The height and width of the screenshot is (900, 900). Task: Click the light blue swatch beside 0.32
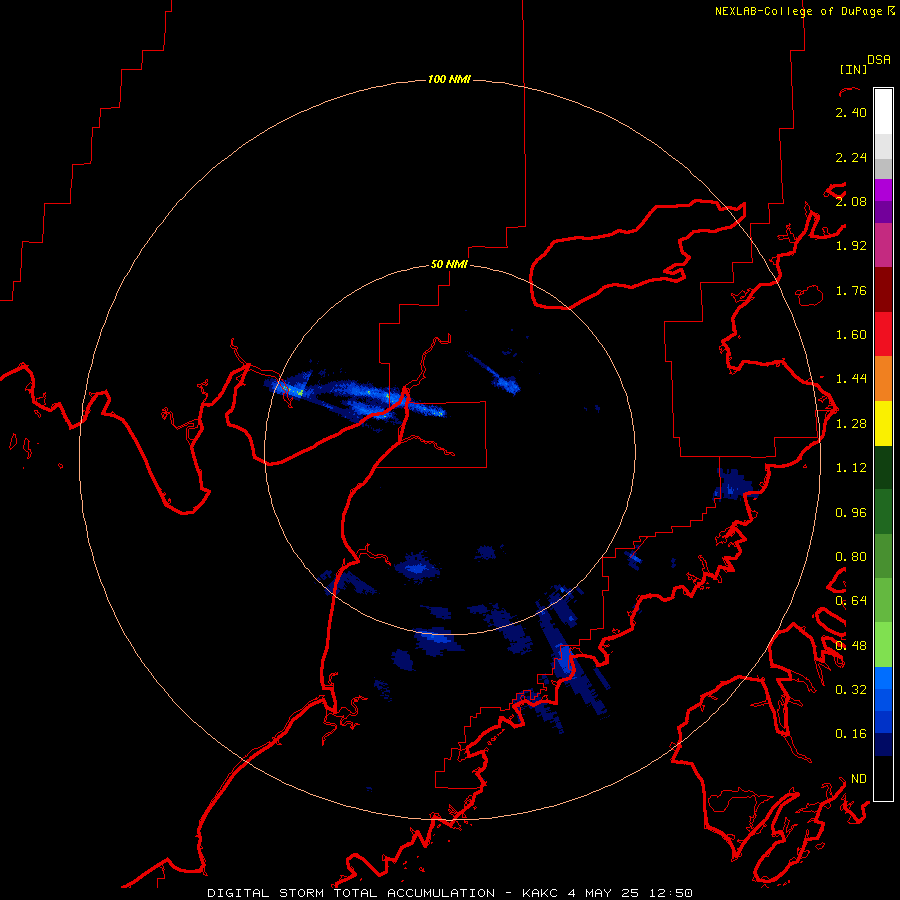883,678
